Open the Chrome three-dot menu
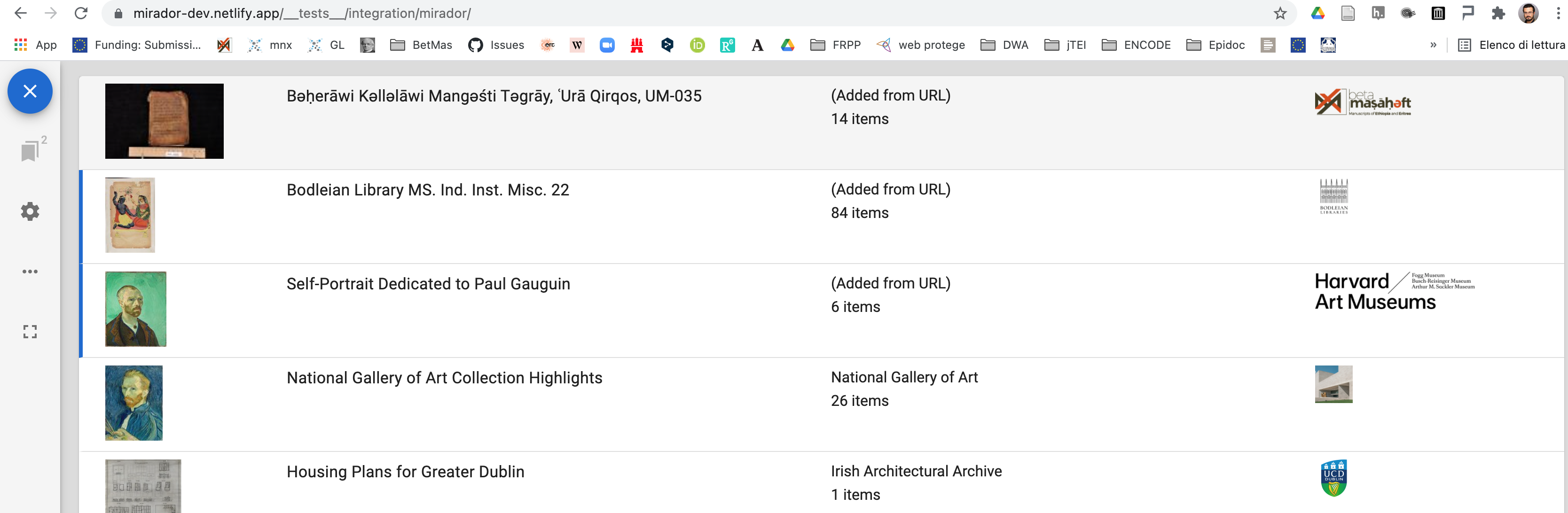The image size is (1568, 513). click(1558, 13)
